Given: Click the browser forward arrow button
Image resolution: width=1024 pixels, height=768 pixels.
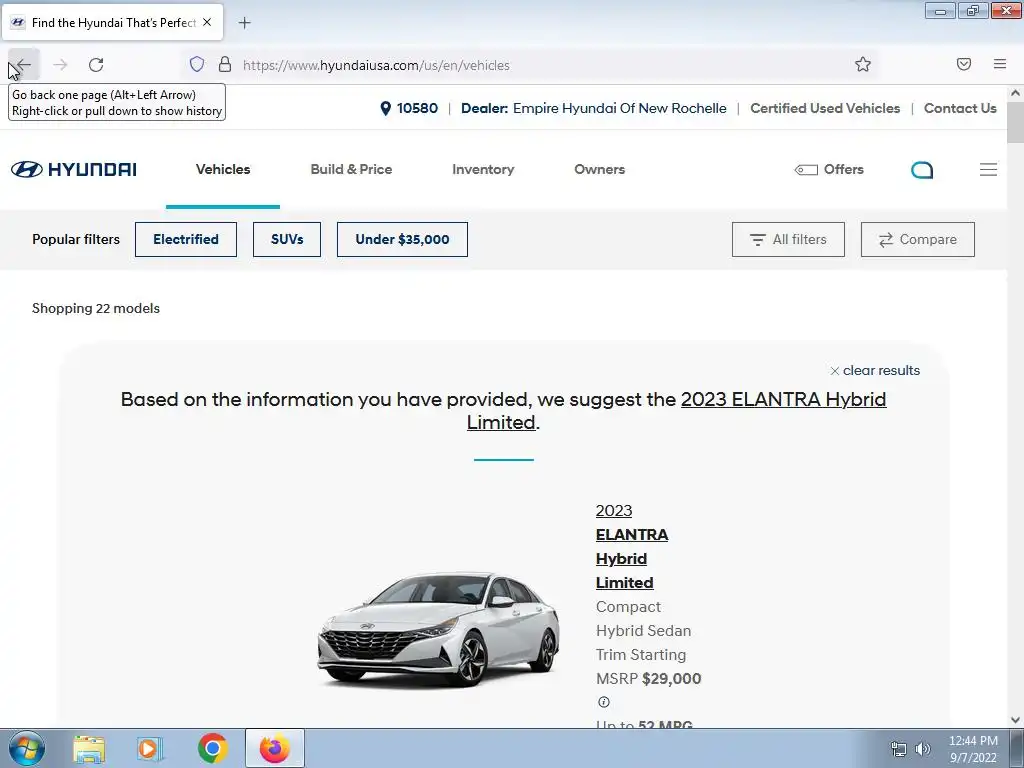Looking at the screenshot, I should point(60,65).
